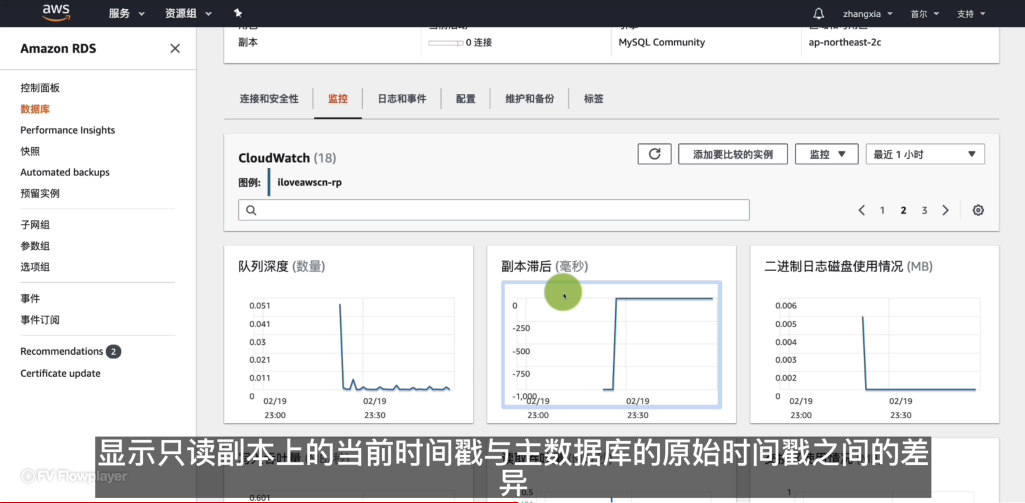Open zhangxia account menu
Screen dimensions: 1025x503
(865, 14)
